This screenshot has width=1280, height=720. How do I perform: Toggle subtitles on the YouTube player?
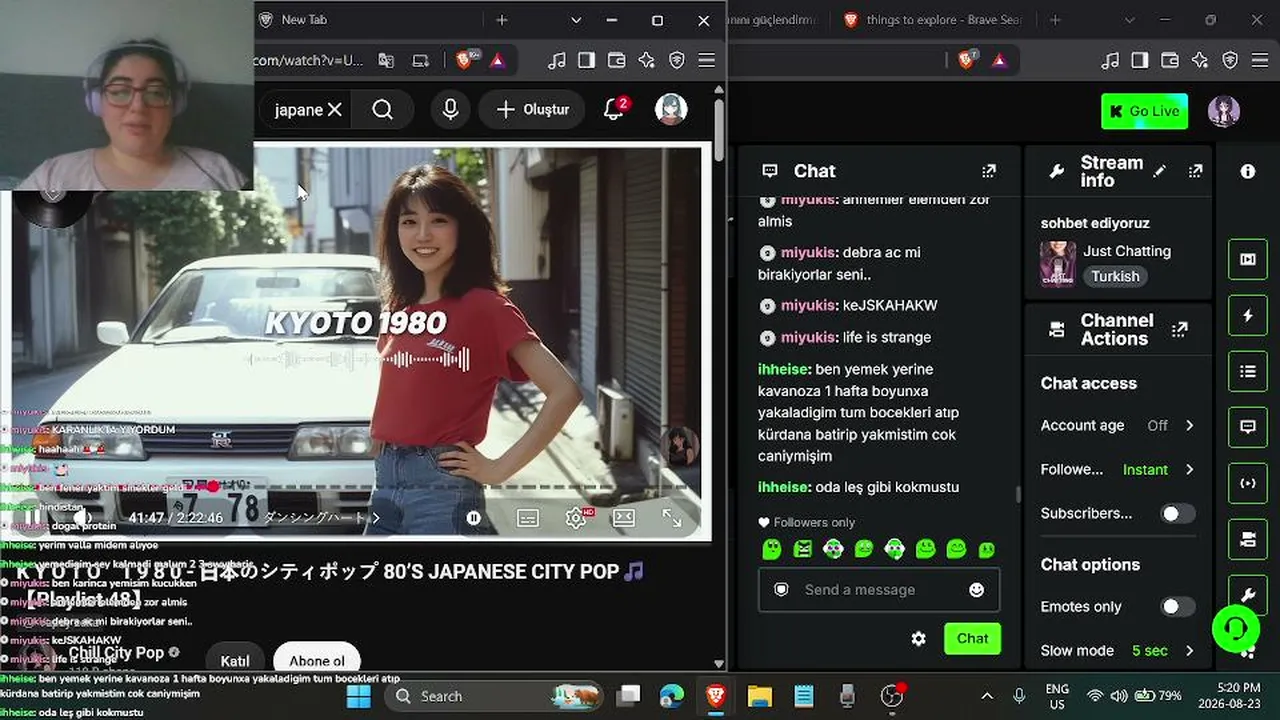point(528,518)
